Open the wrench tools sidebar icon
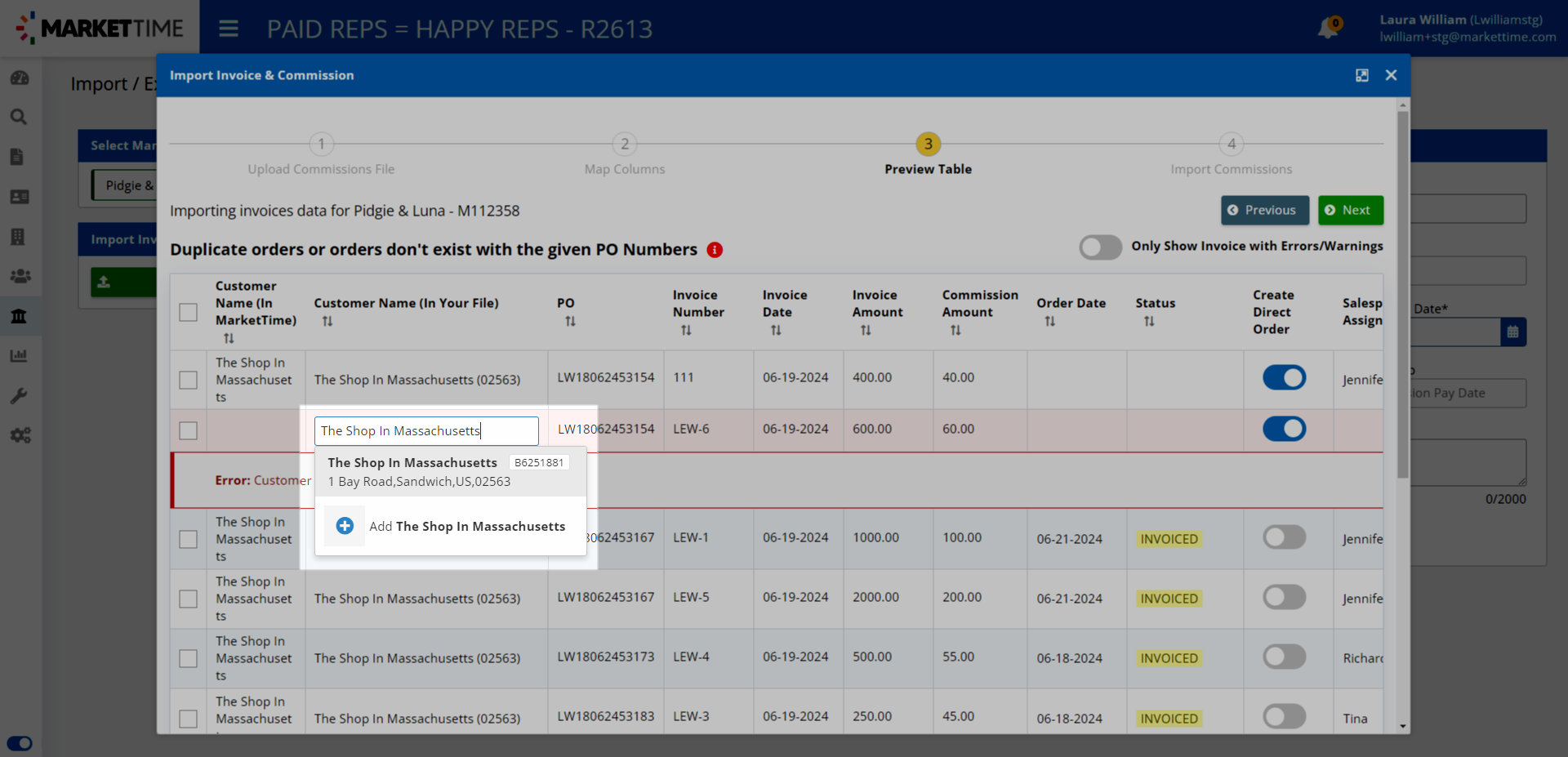Screen dimensions: 1568x757 point(19,396)
